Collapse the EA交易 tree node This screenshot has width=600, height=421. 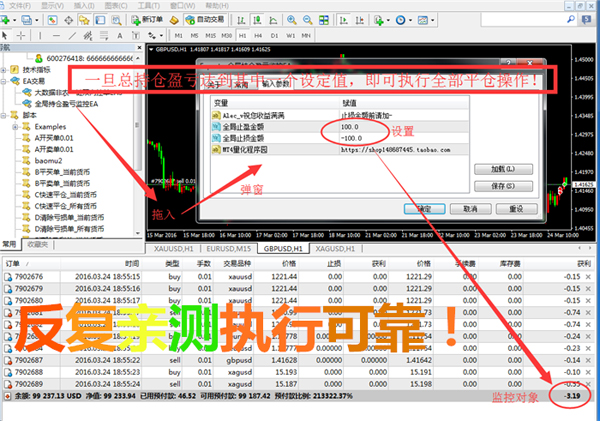click(x=3, y=81)
